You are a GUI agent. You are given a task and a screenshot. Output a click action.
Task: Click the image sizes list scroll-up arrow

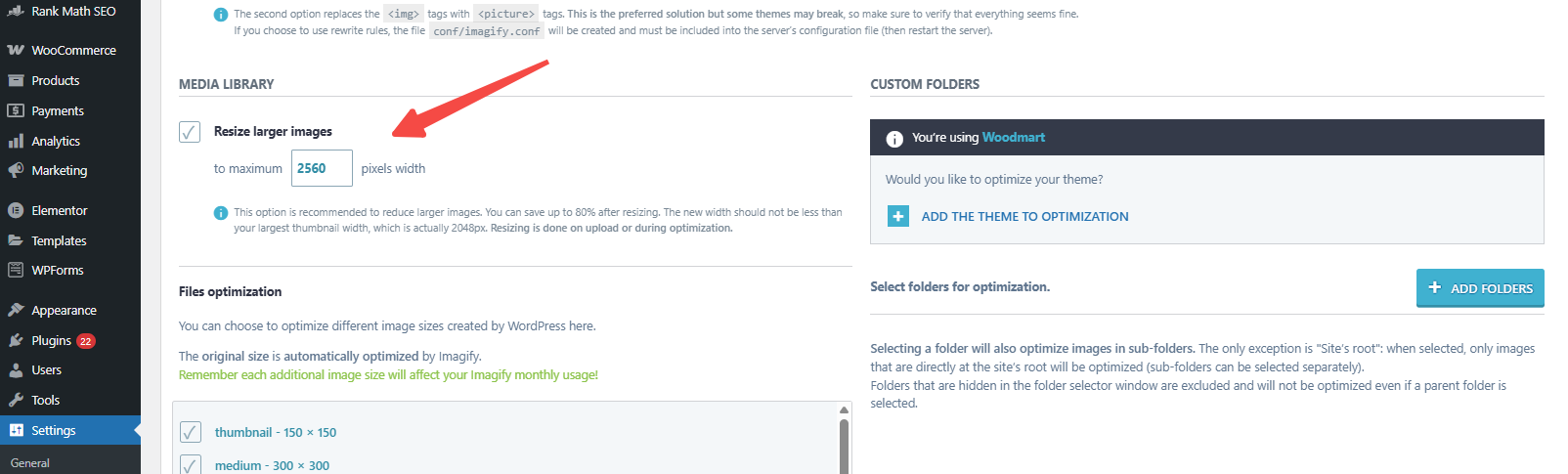(x=844, y=410)
